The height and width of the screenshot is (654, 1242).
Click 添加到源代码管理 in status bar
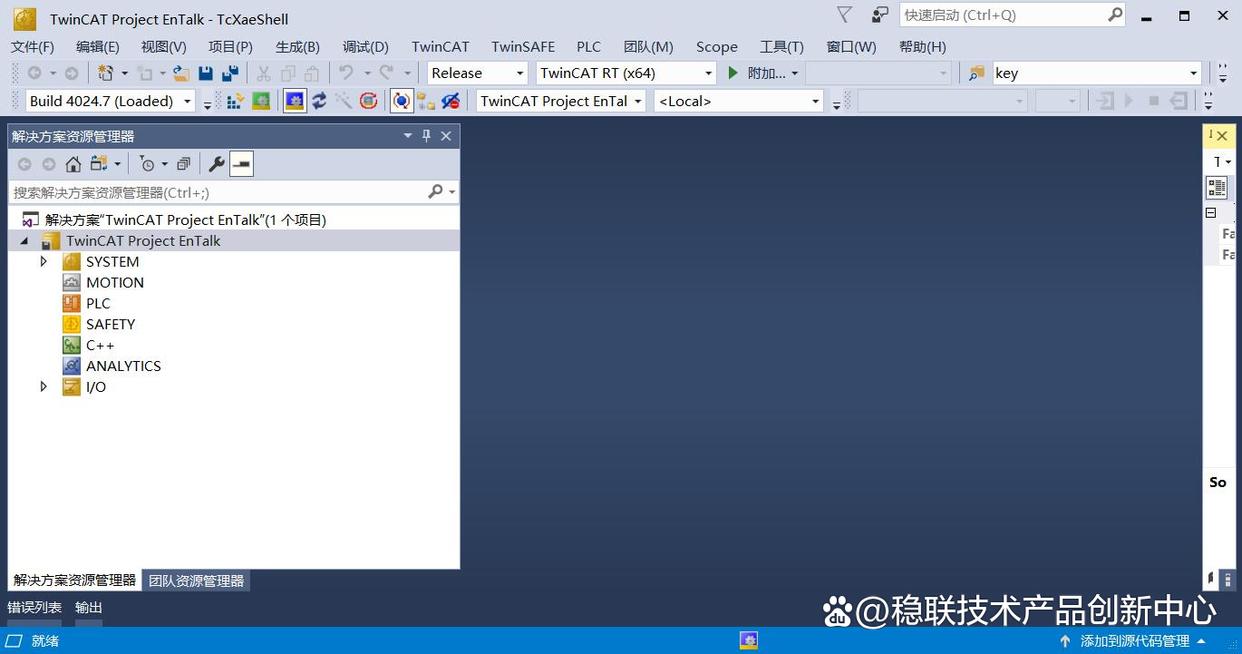pos(1134,641)
